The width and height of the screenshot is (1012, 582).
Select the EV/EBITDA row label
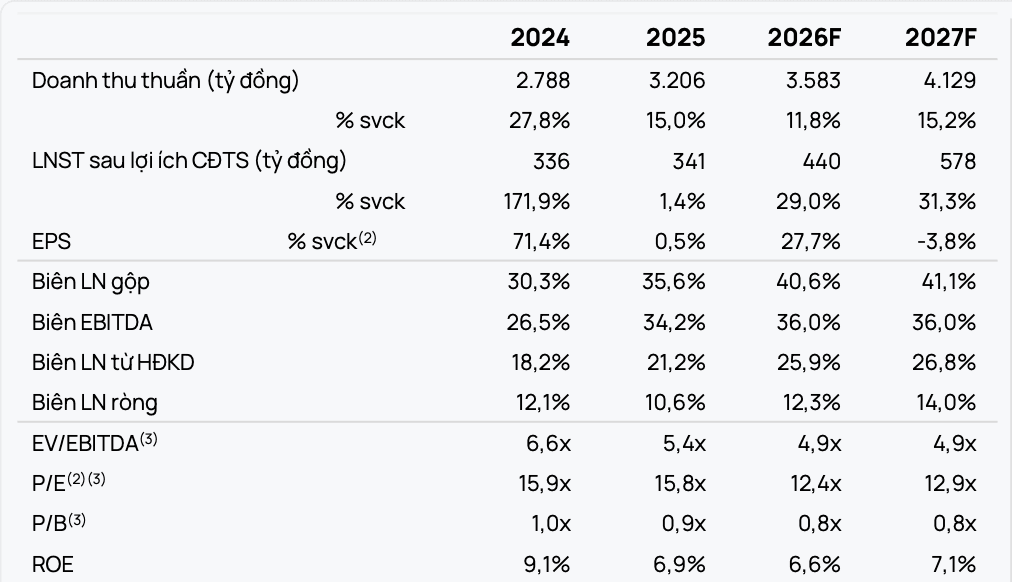(94, 443)
